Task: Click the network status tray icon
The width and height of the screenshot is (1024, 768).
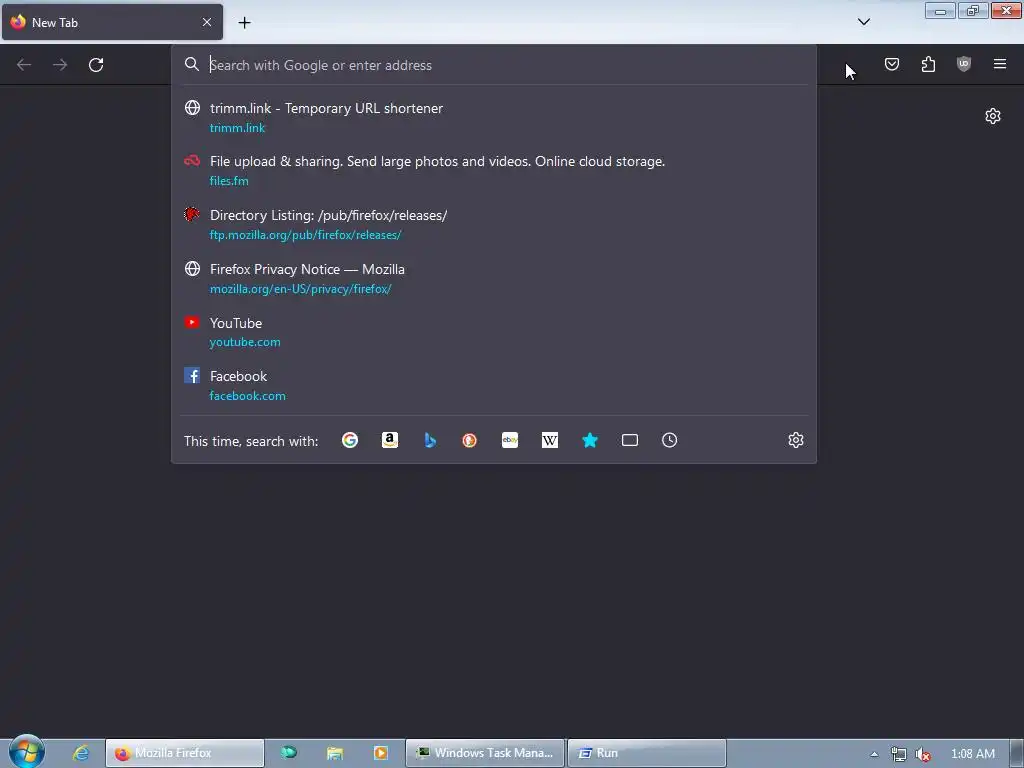Action: point(899,754)
